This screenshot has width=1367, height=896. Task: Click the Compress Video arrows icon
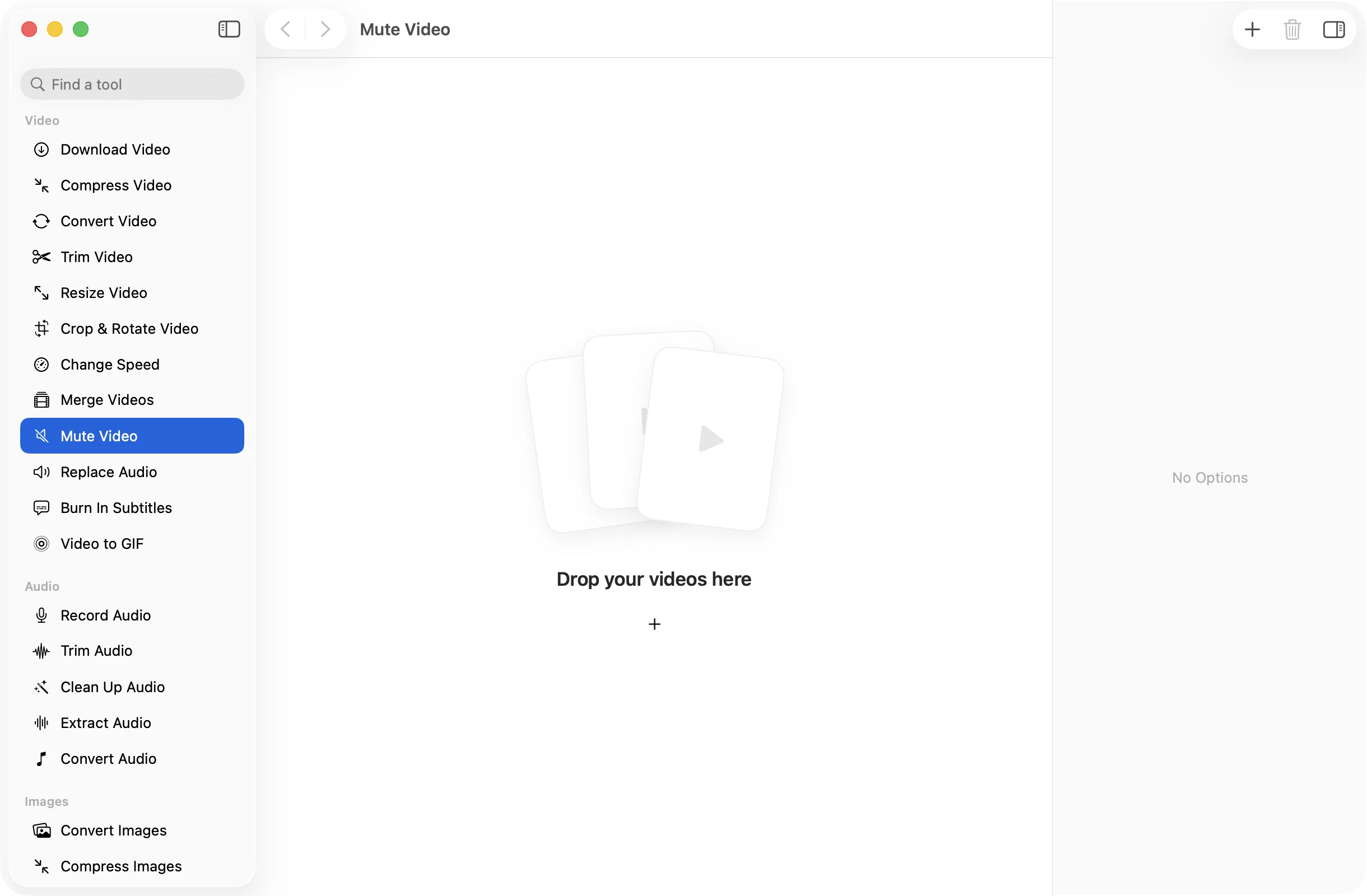(x=41, y=185)
